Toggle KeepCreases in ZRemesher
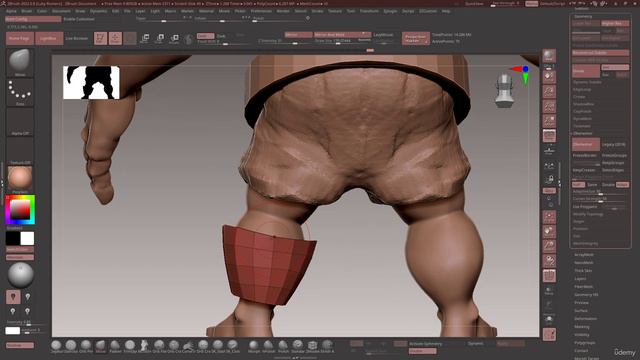 pyautogui.click(x=584, y=170)
